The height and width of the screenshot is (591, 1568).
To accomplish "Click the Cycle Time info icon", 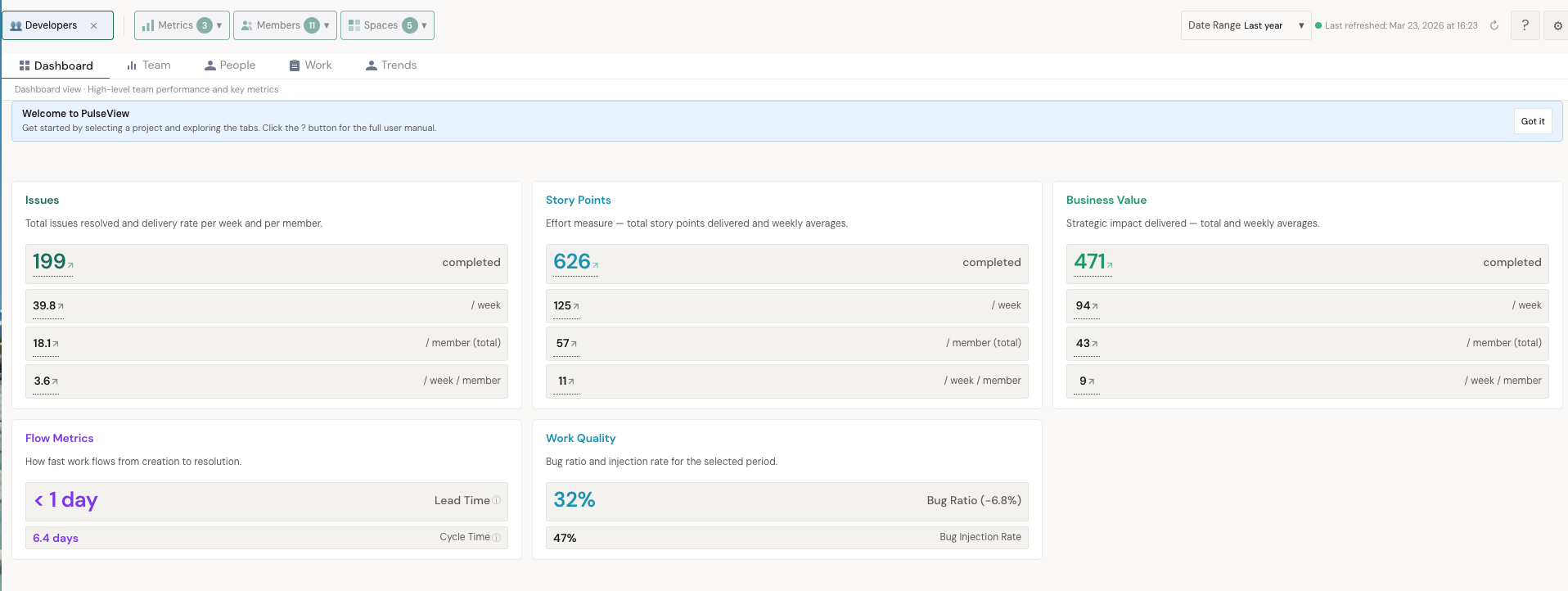I will (497, 538).
